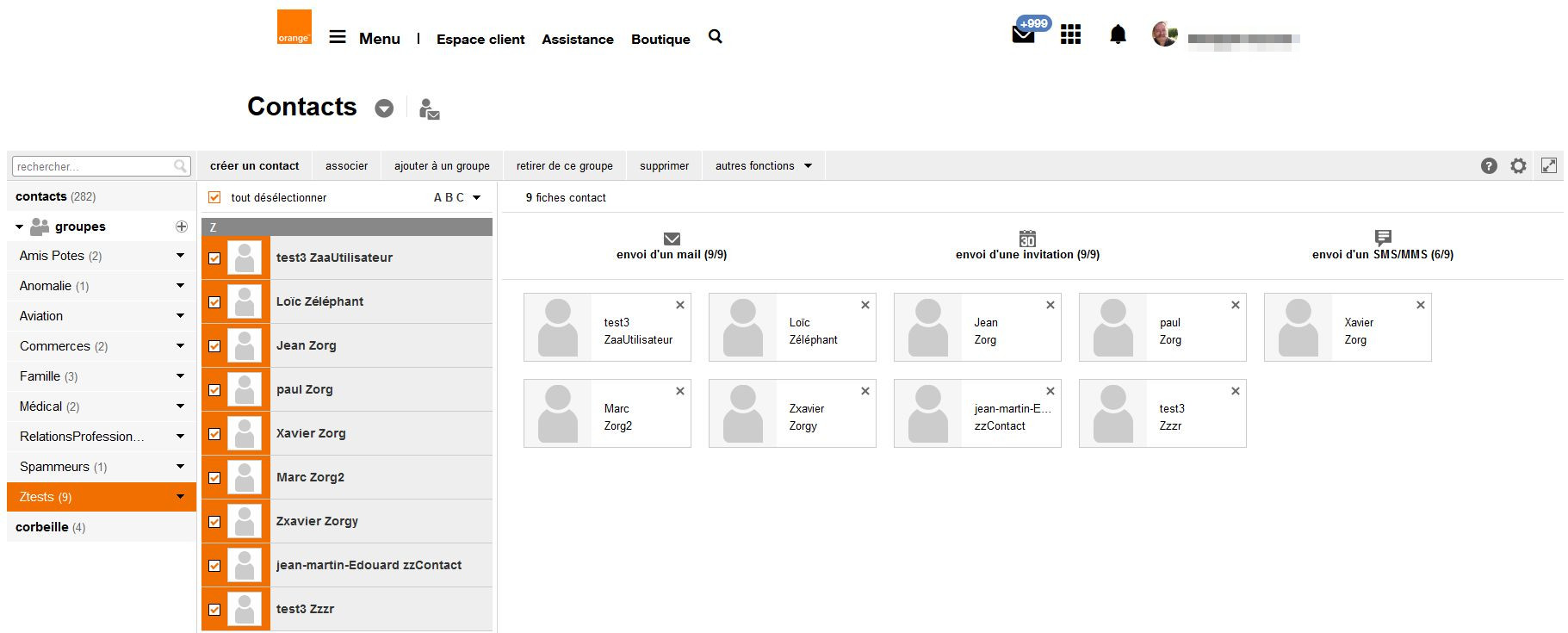
Task: Remove Marc Zorg2 card with X
Action: pos(680,391)
